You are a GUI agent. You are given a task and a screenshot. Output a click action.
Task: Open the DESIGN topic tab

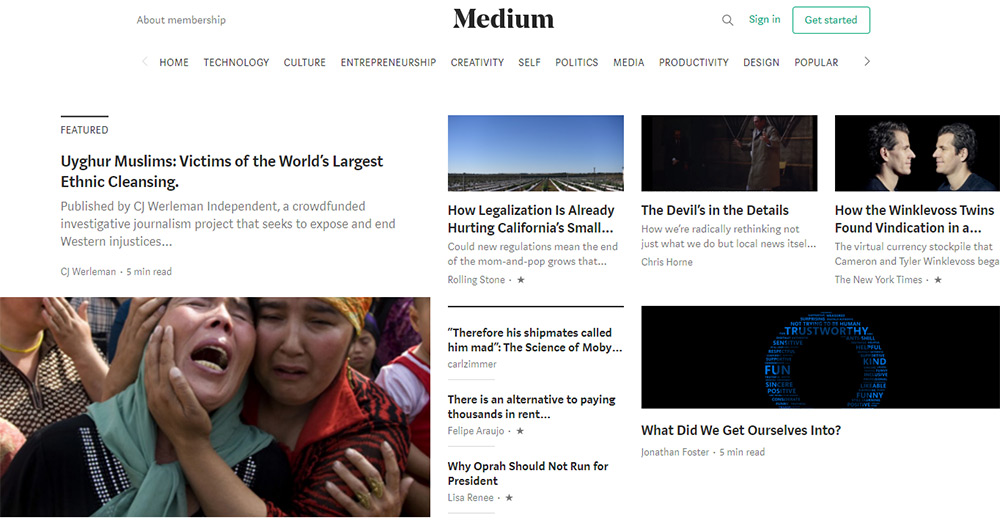pos(761,63)
